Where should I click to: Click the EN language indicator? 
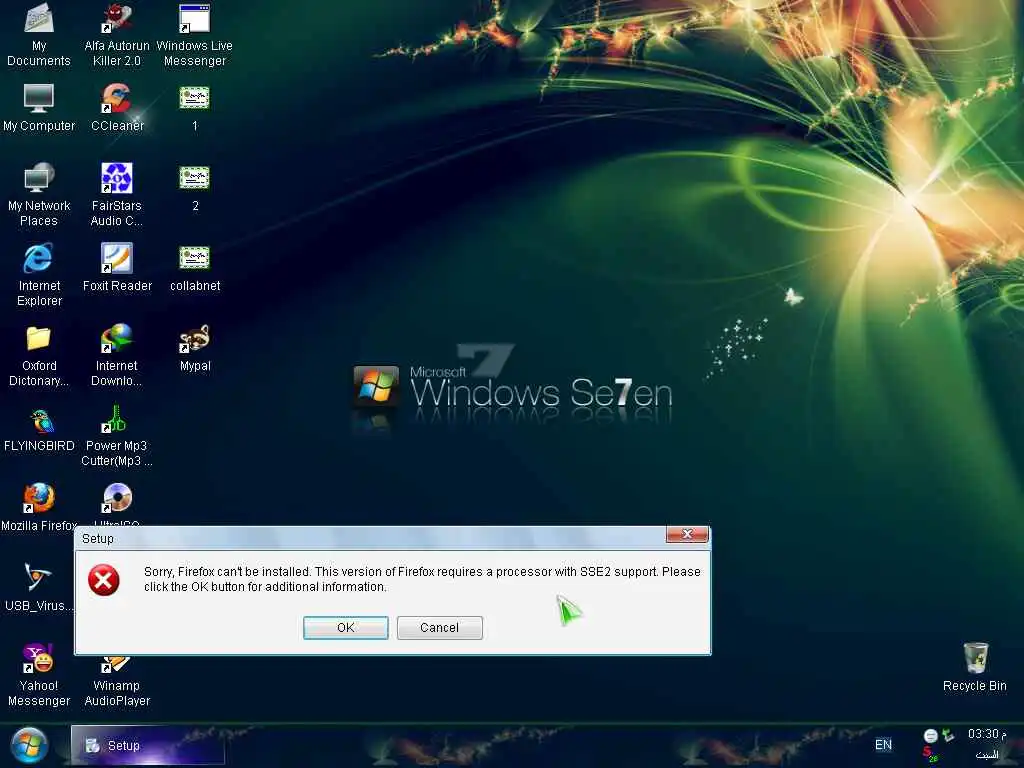pyautogui.click(x=883, y=744)
